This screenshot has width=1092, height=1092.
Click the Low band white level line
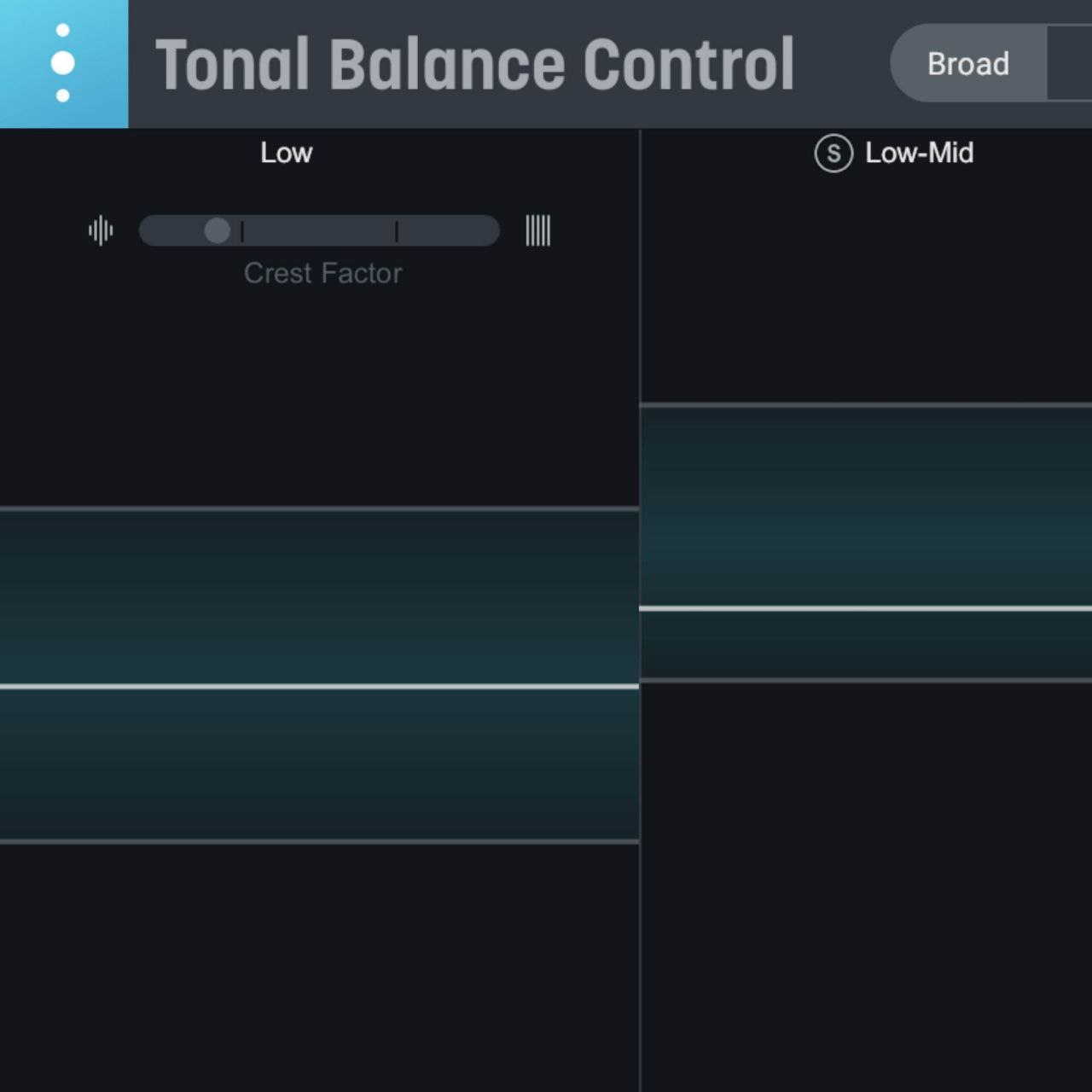coord(319,686)
